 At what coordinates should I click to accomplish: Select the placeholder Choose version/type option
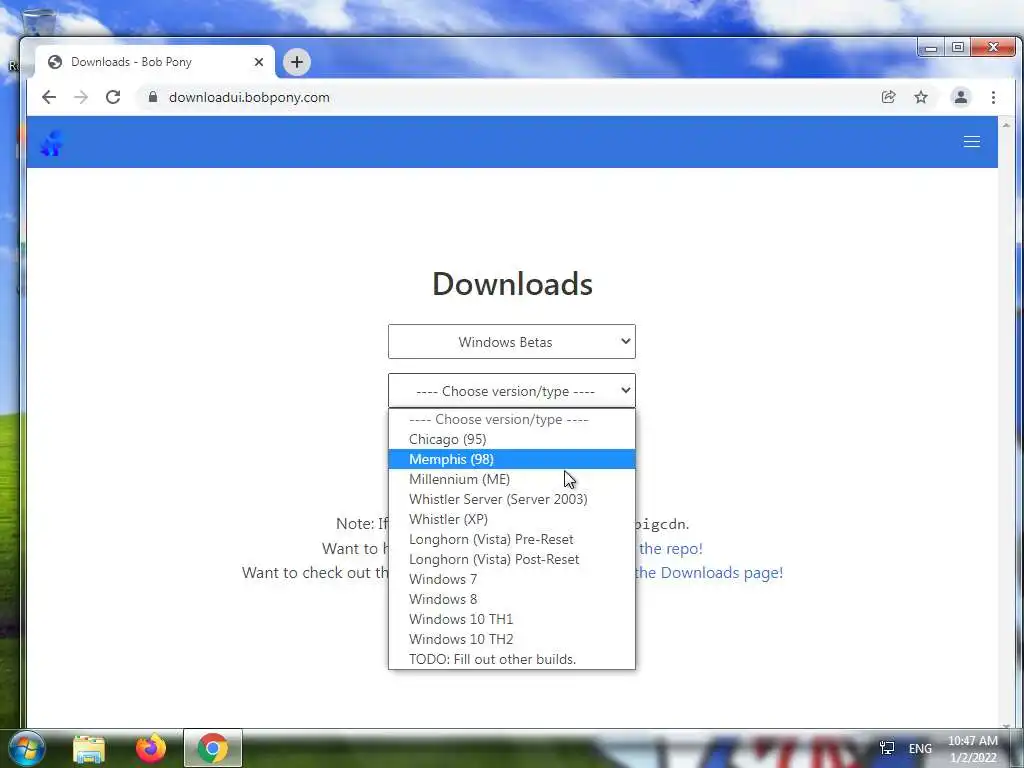511,419
